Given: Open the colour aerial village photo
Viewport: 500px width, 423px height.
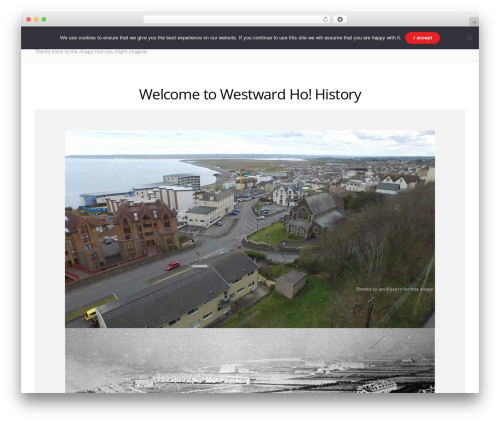Looking at the screenshot, I should (250, 229).
